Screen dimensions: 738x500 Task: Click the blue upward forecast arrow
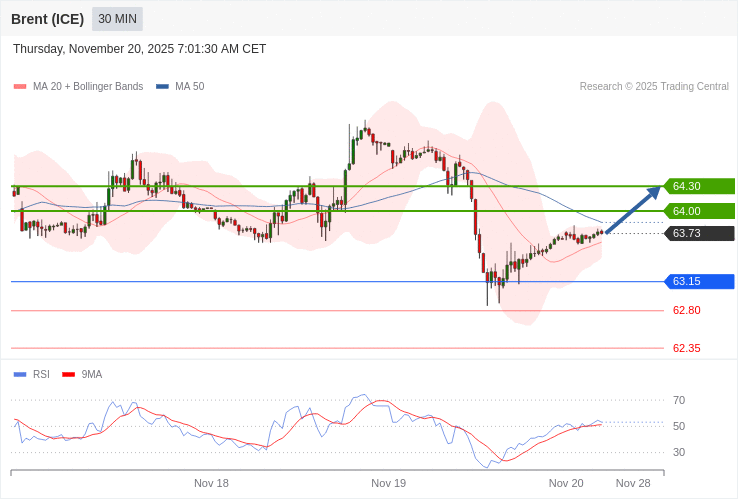point(633,210)
